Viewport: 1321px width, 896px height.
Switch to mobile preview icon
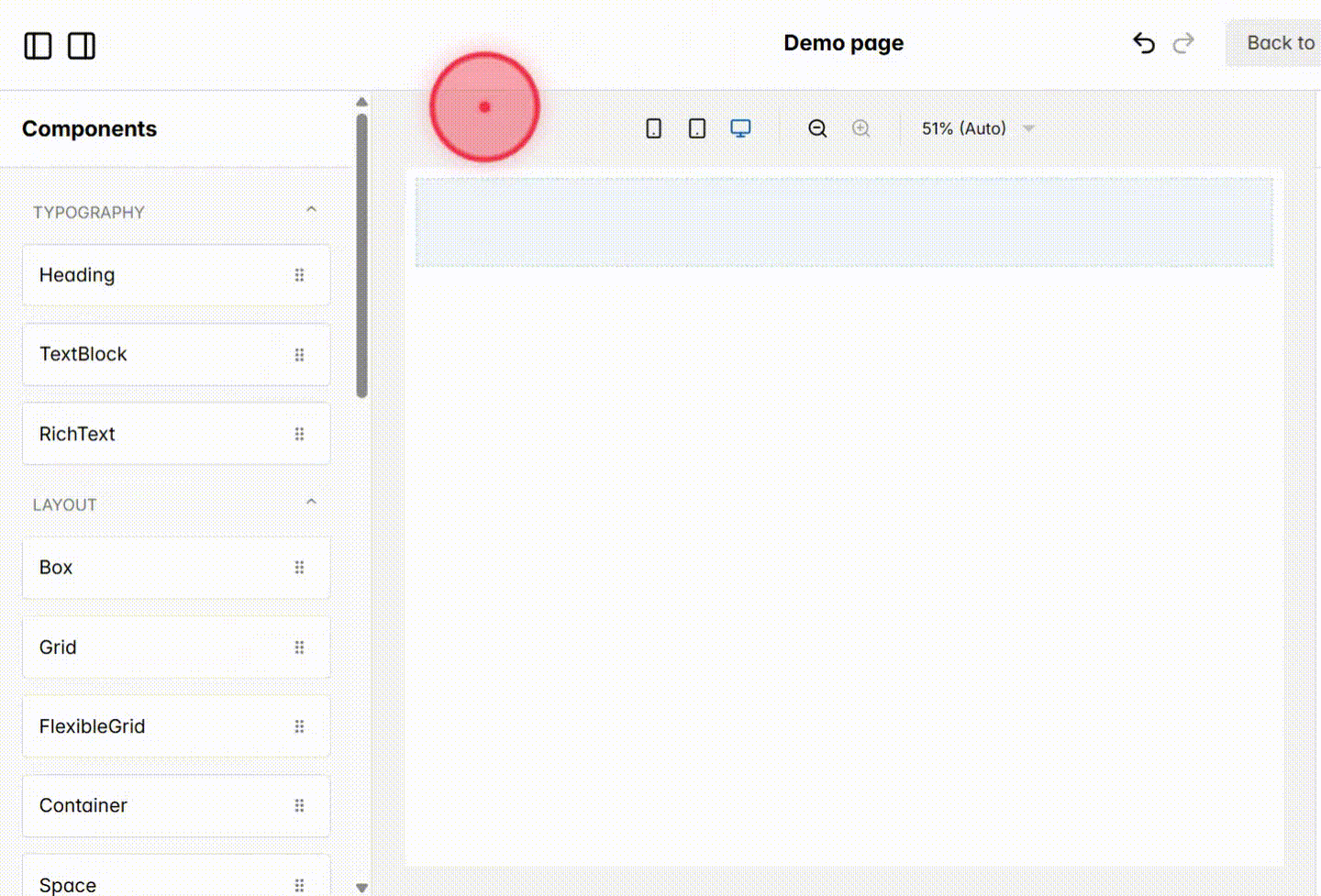653,128
